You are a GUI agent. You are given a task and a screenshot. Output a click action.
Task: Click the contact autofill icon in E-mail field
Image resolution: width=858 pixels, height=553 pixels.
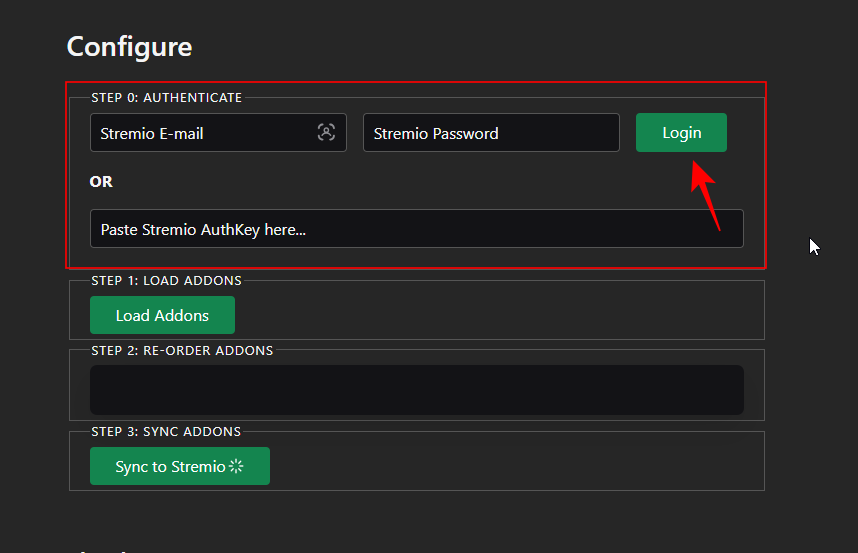click(x=326, y=132)
